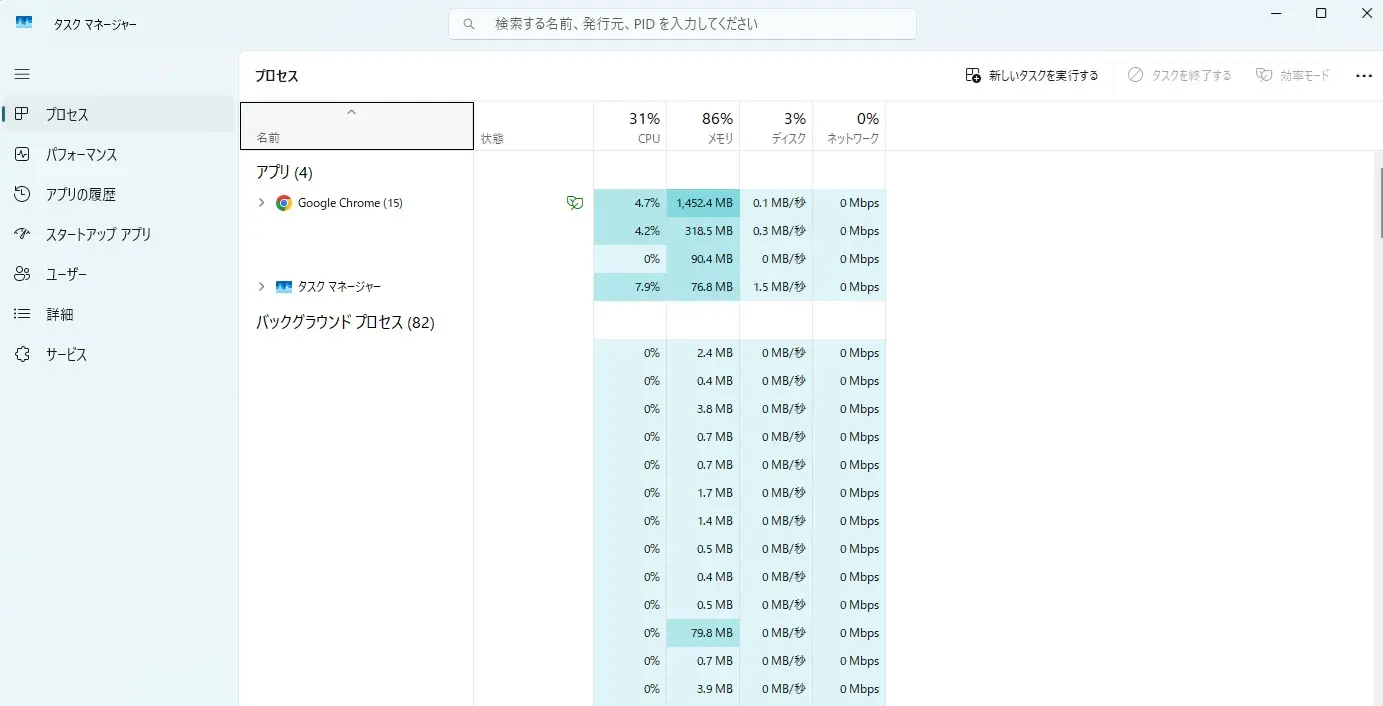Screen dimensions: 1383x706
Task: Click the sort arrow above 名前
Action: [x=351, y=112]
